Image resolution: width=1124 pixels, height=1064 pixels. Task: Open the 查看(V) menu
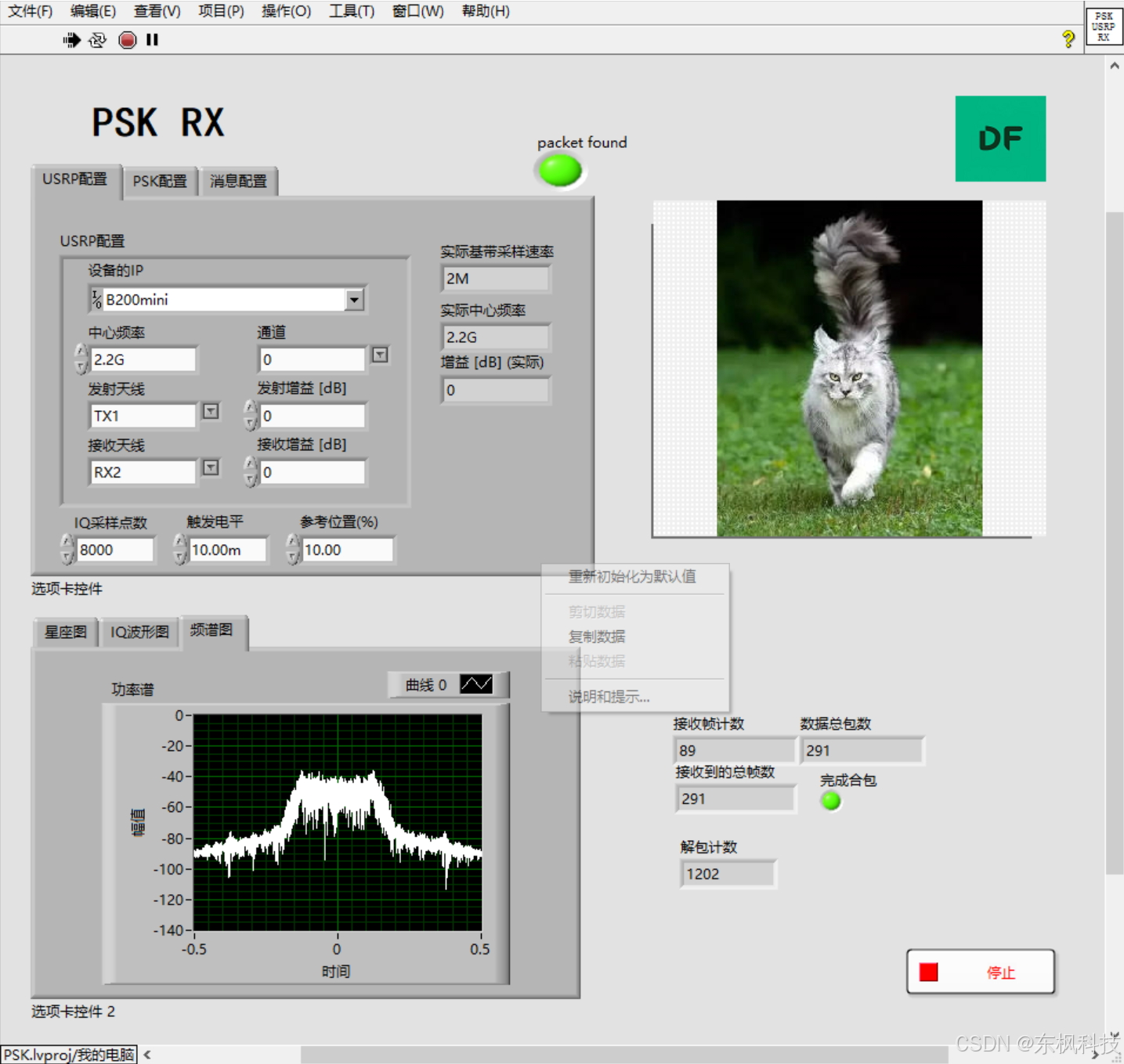(157, 11)
